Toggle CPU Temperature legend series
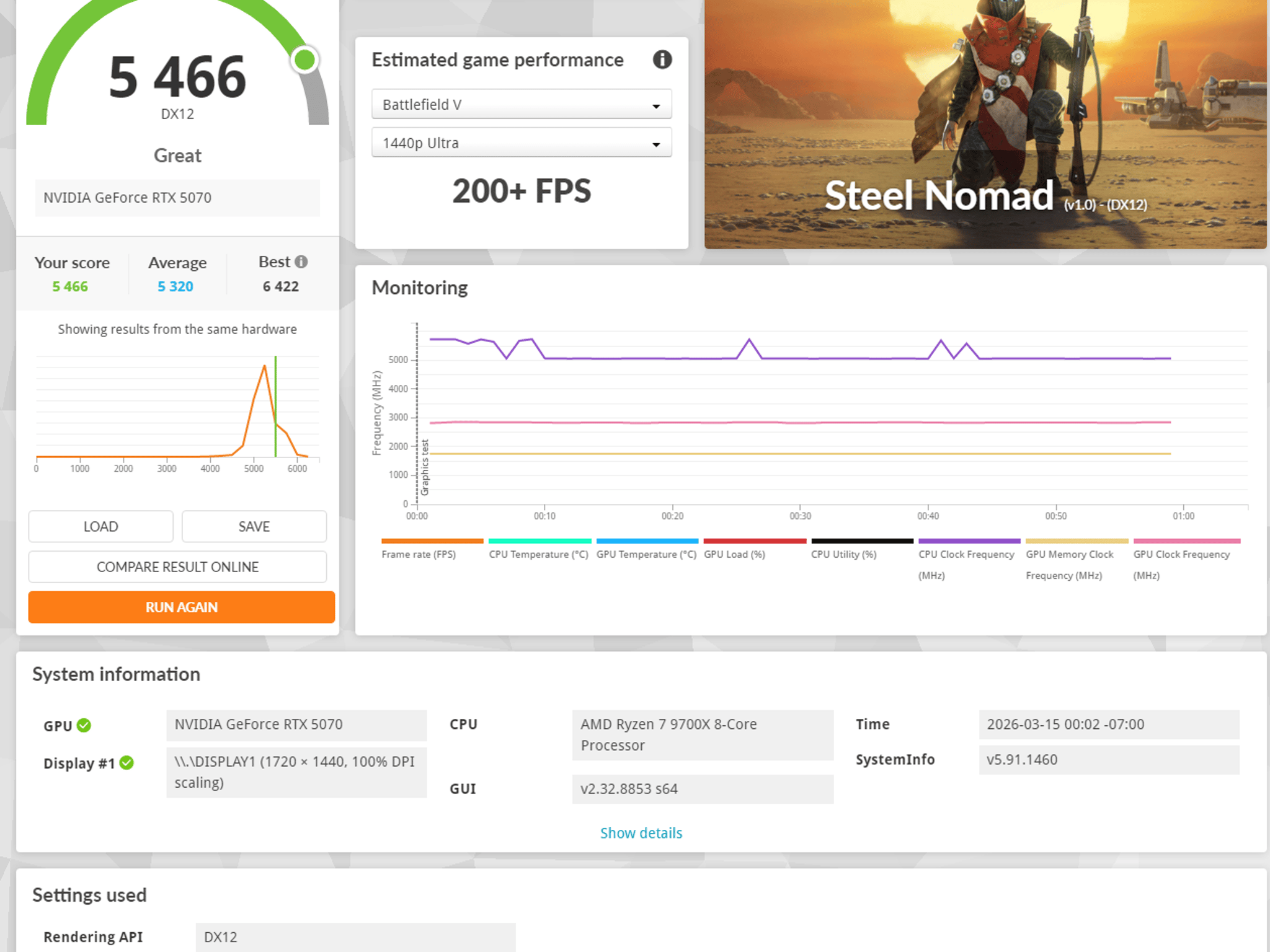The image size is (1270, 952). 539,549
